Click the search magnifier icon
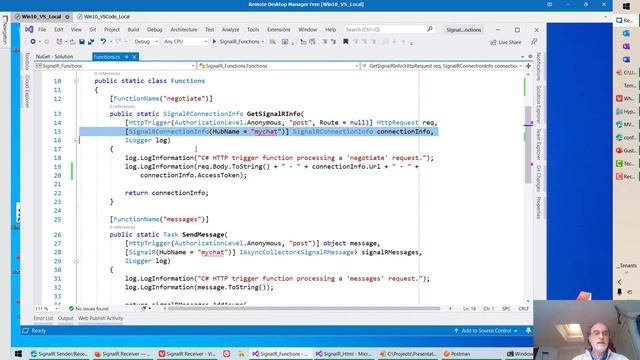Viewport: 640px width, 360px height. point(429,29)
